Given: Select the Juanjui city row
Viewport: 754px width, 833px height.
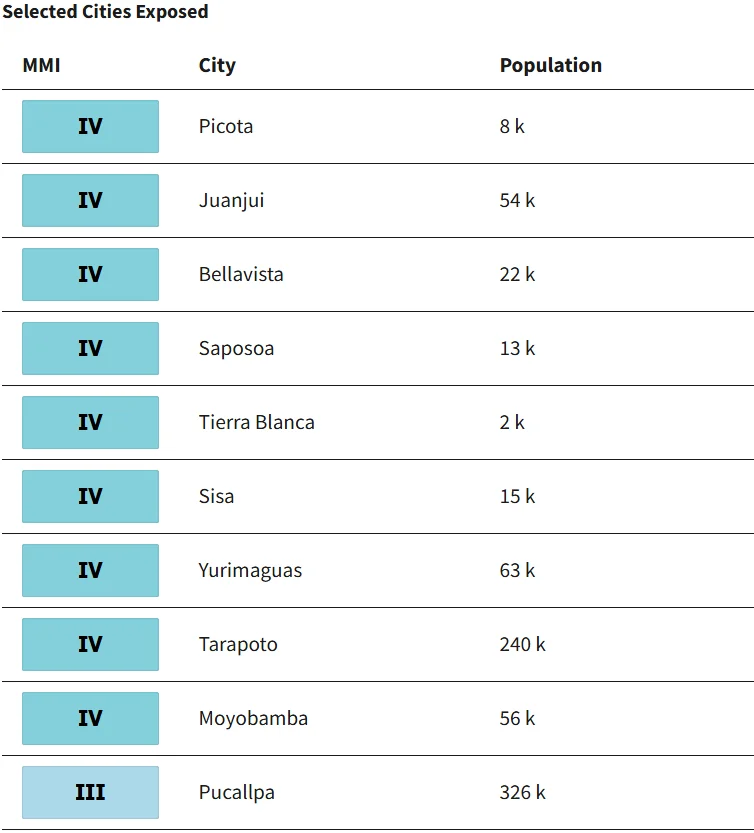Looking at the screenshot, I should [377, 200].
